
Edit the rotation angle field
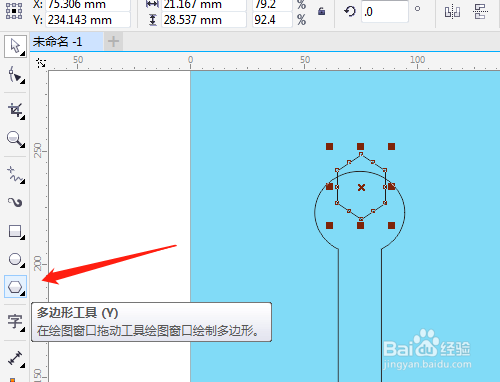click(385, 12)
